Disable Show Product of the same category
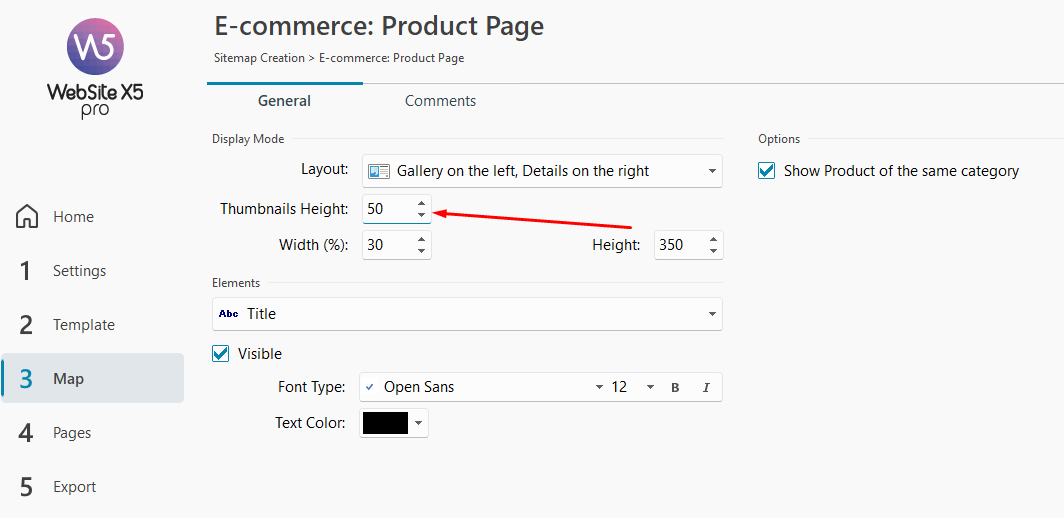This screenshot has width=1064, height=518. [767, 171]
